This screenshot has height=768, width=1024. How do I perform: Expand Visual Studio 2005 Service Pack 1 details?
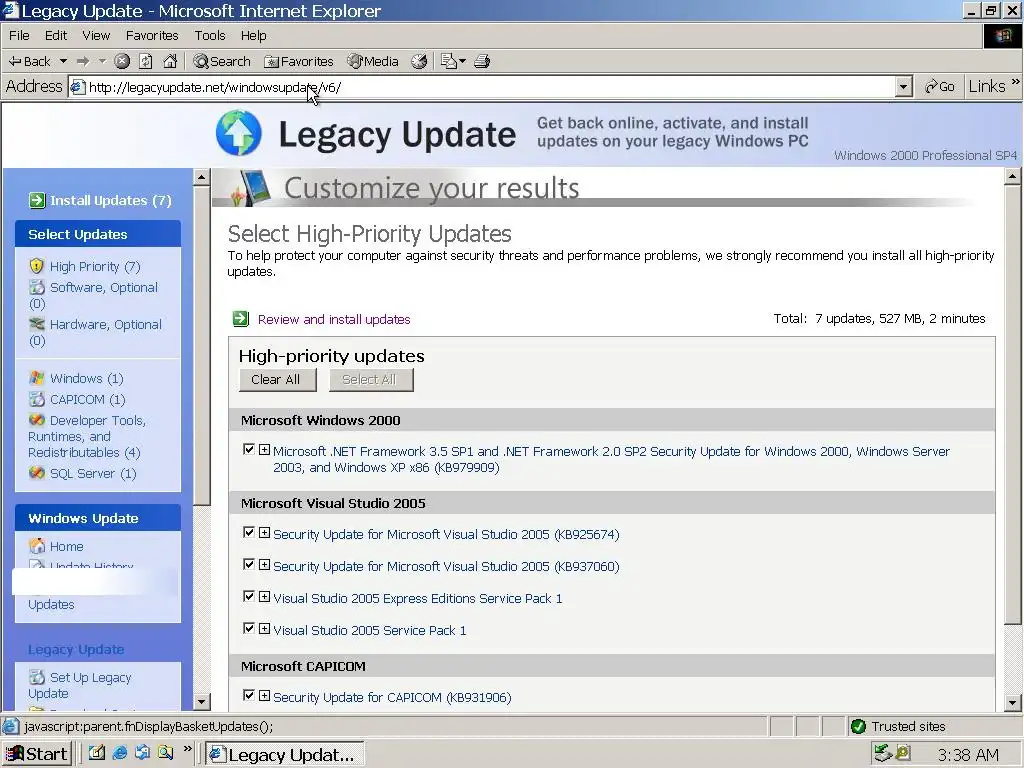[x=264, y=628]
